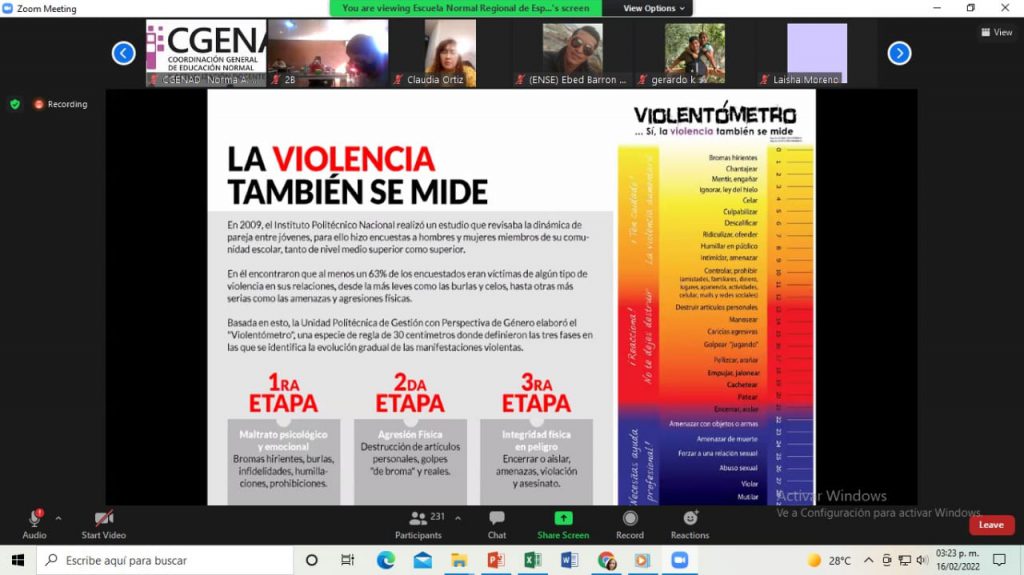The image size is (1024, 575).
Task: Select CGENAD Norma participant thumbnail
Action: (206, 53)
